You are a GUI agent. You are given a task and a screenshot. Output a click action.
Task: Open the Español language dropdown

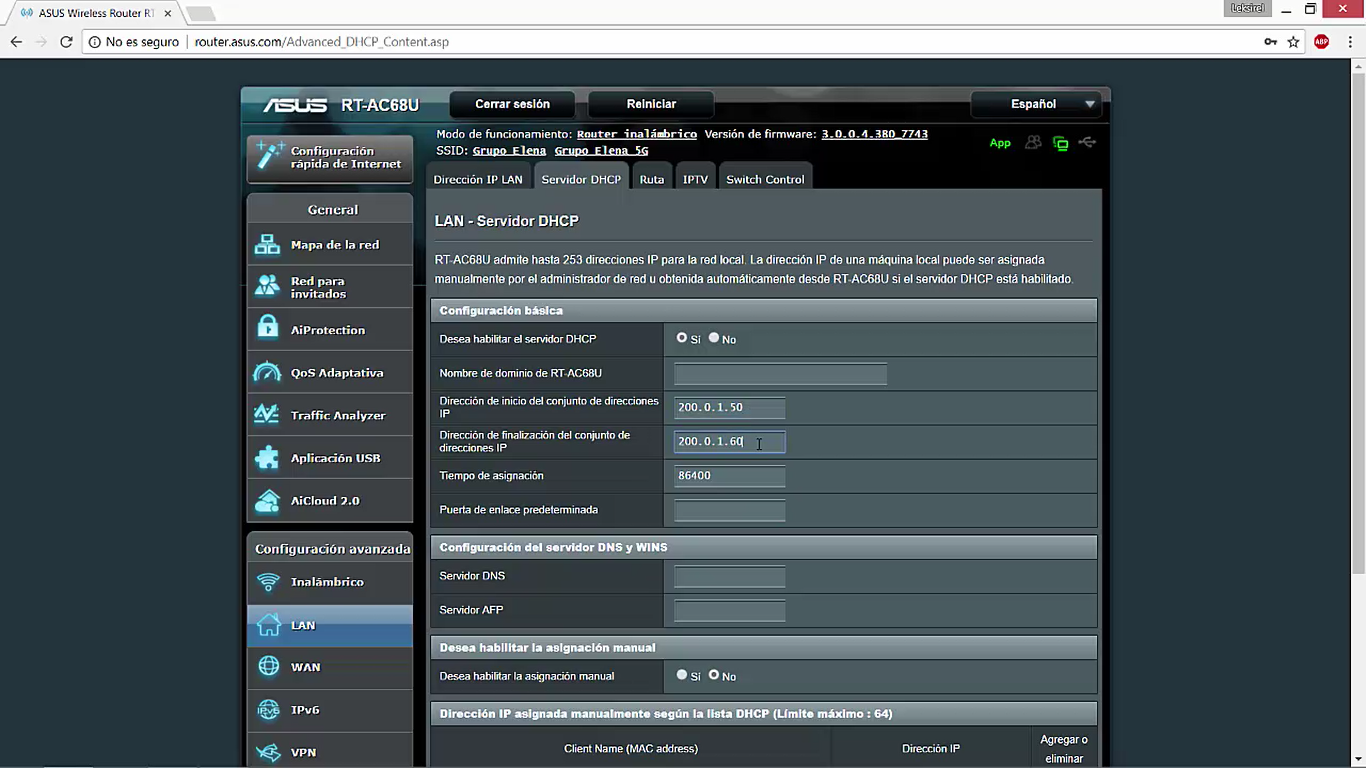1040,104
